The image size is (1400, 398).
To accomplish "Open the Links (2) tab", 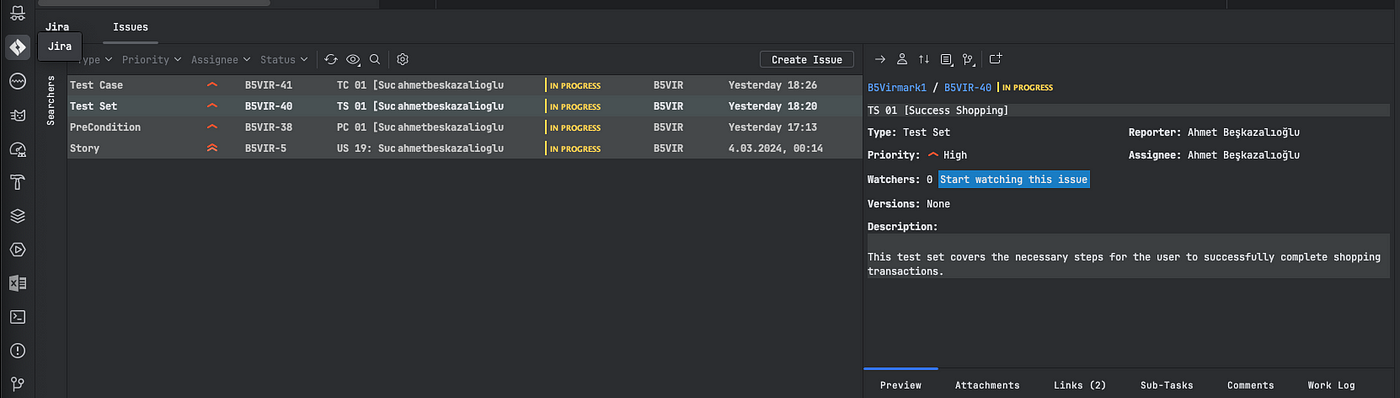I will click(x=1080, y=385).
